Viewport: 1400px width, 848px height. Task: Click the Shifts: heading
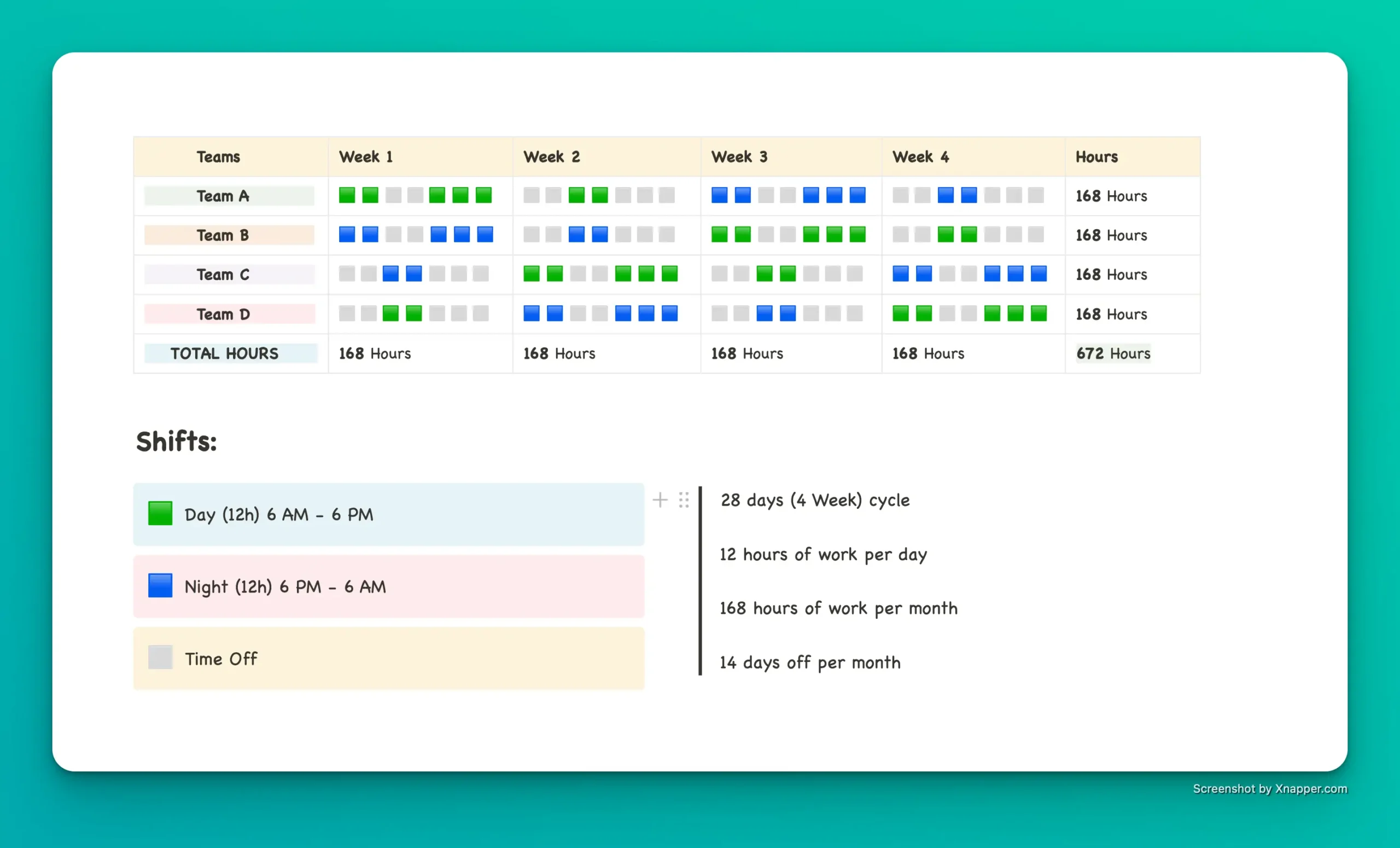176,442
